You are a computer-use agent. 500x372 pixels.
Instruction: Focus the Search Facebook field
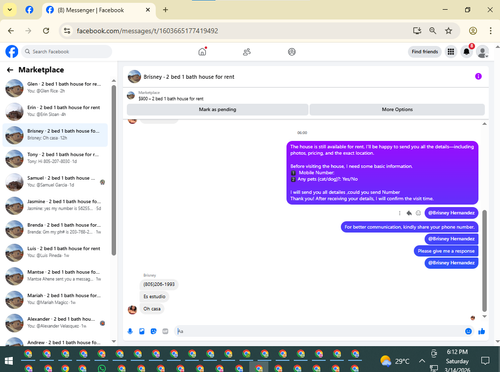pyautogui.click(x=67, y=52)
